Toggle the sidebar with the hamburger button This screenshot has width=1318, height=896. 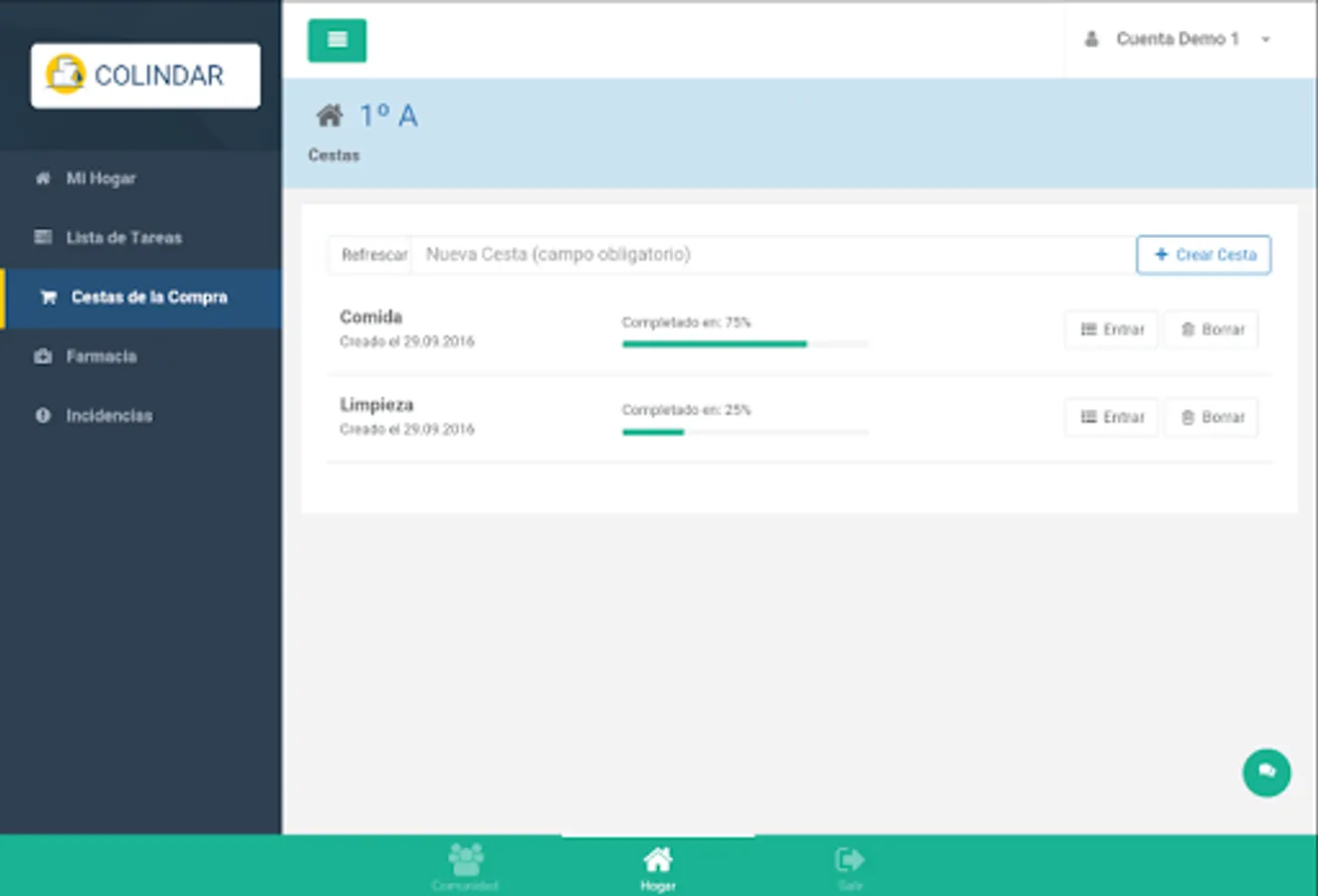point(336,41)
